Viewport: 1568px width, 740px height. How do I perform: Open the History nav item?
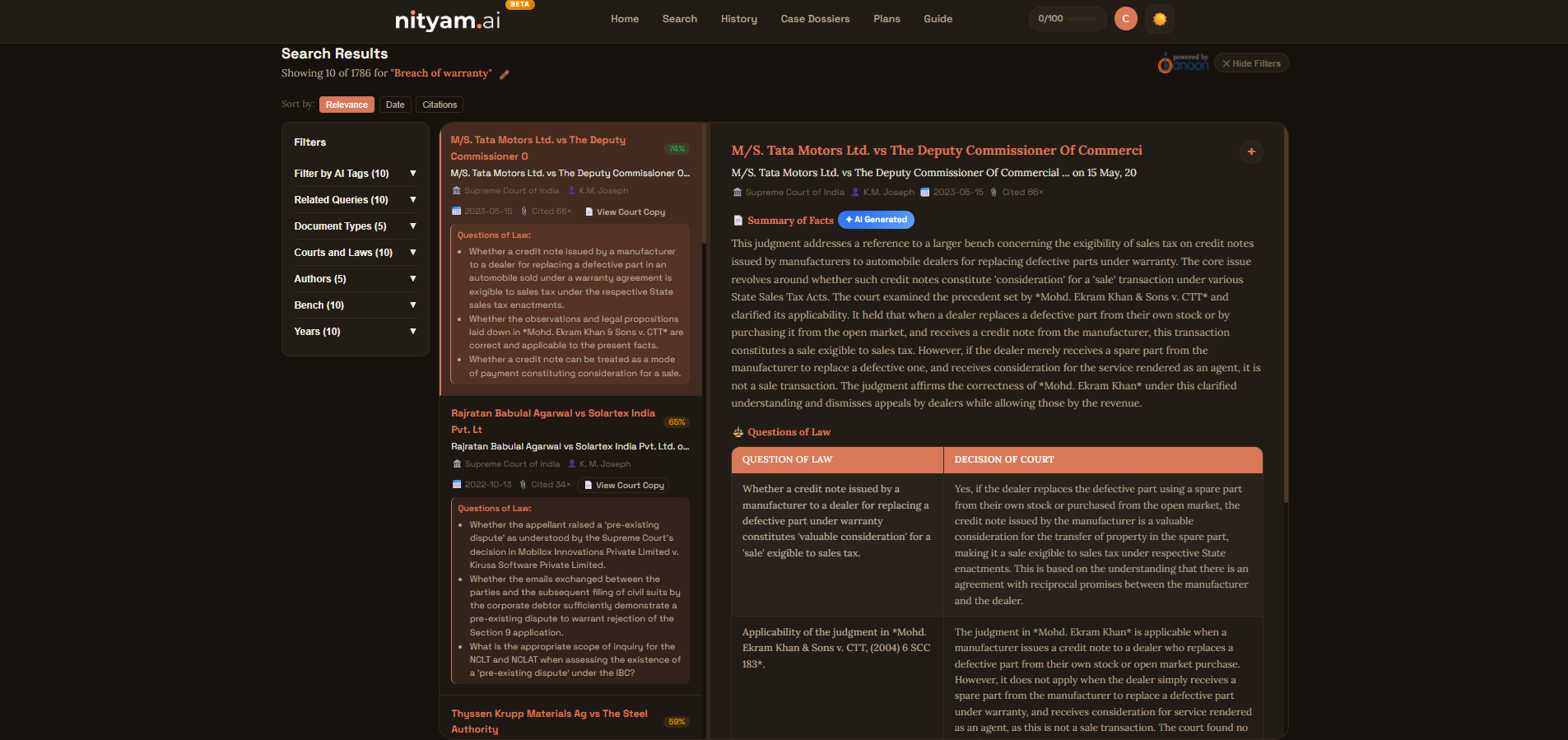(x=739, y=19)
